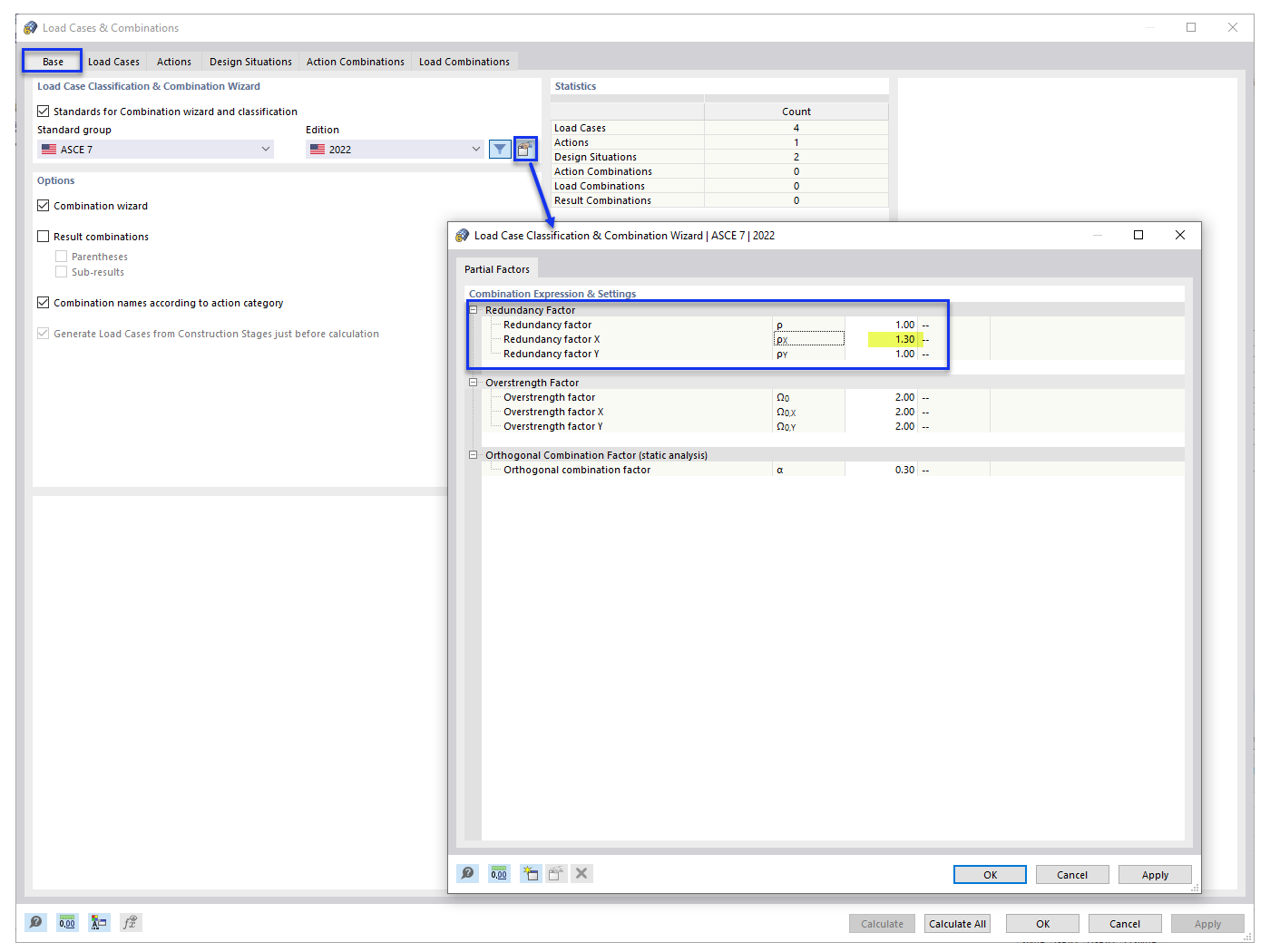1270x952 pixels.
Task: Click the filter icon beside the Edition dropdown
Action: [x=500, y=150]
